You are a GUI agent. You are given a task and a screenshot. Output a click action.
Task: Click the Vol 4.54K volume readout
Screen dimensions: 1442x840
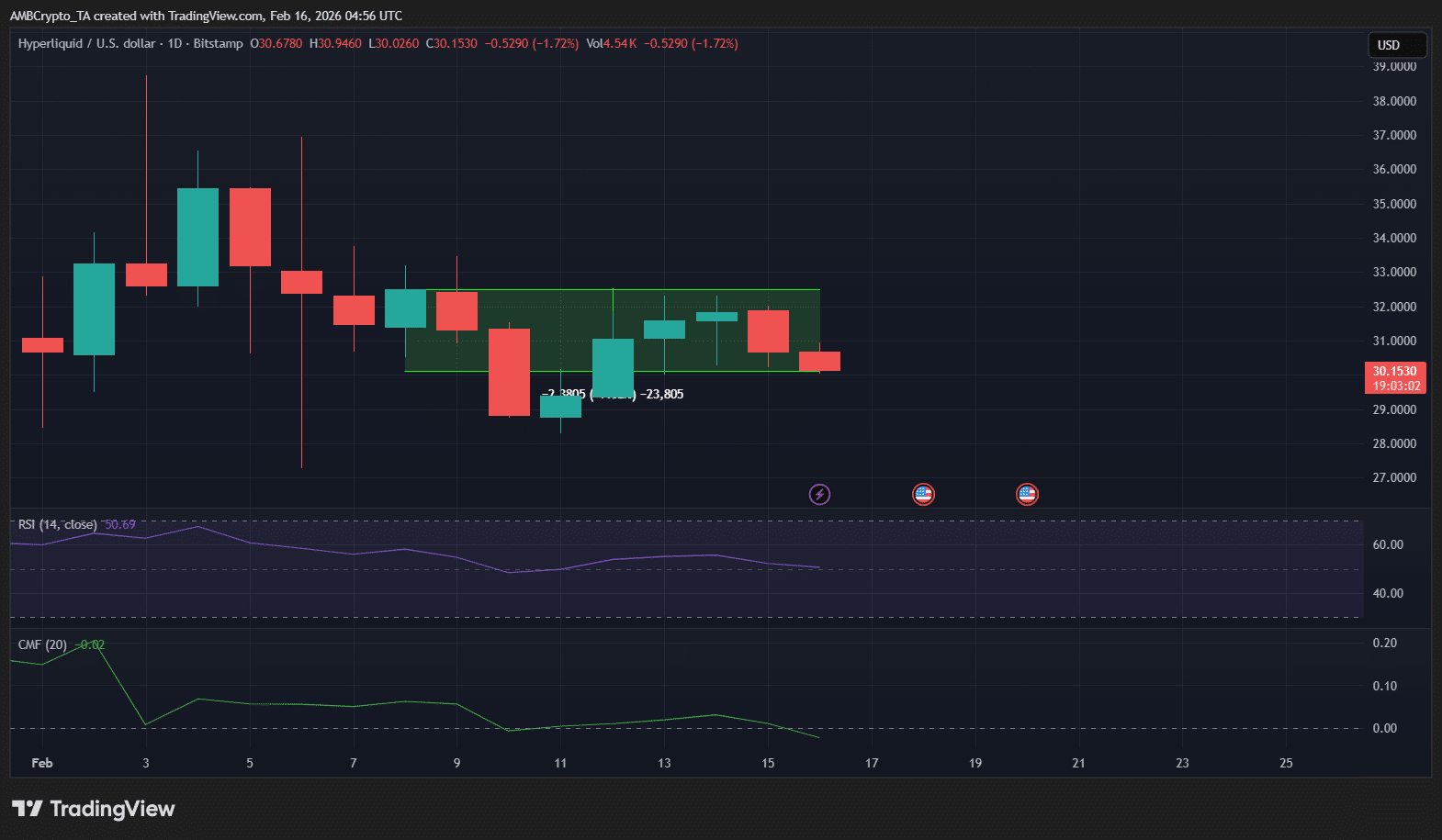tap(611, 44)
